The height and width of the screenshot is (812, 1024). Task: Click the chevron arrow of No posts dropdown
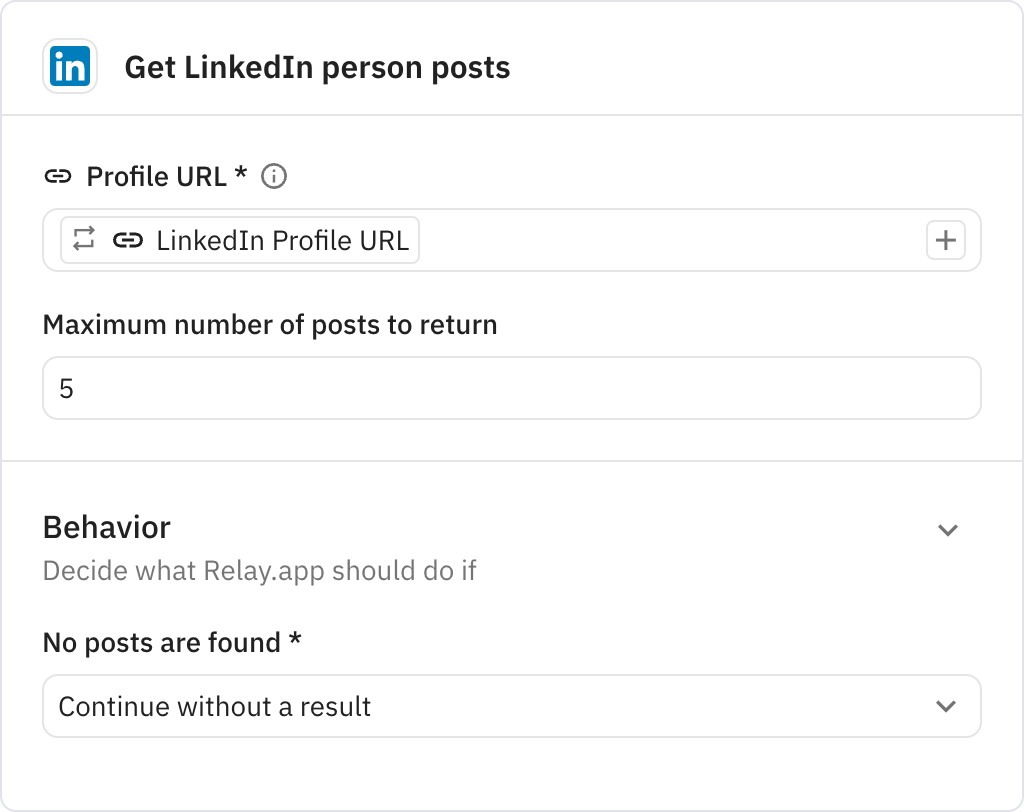(x=945, y=707)
